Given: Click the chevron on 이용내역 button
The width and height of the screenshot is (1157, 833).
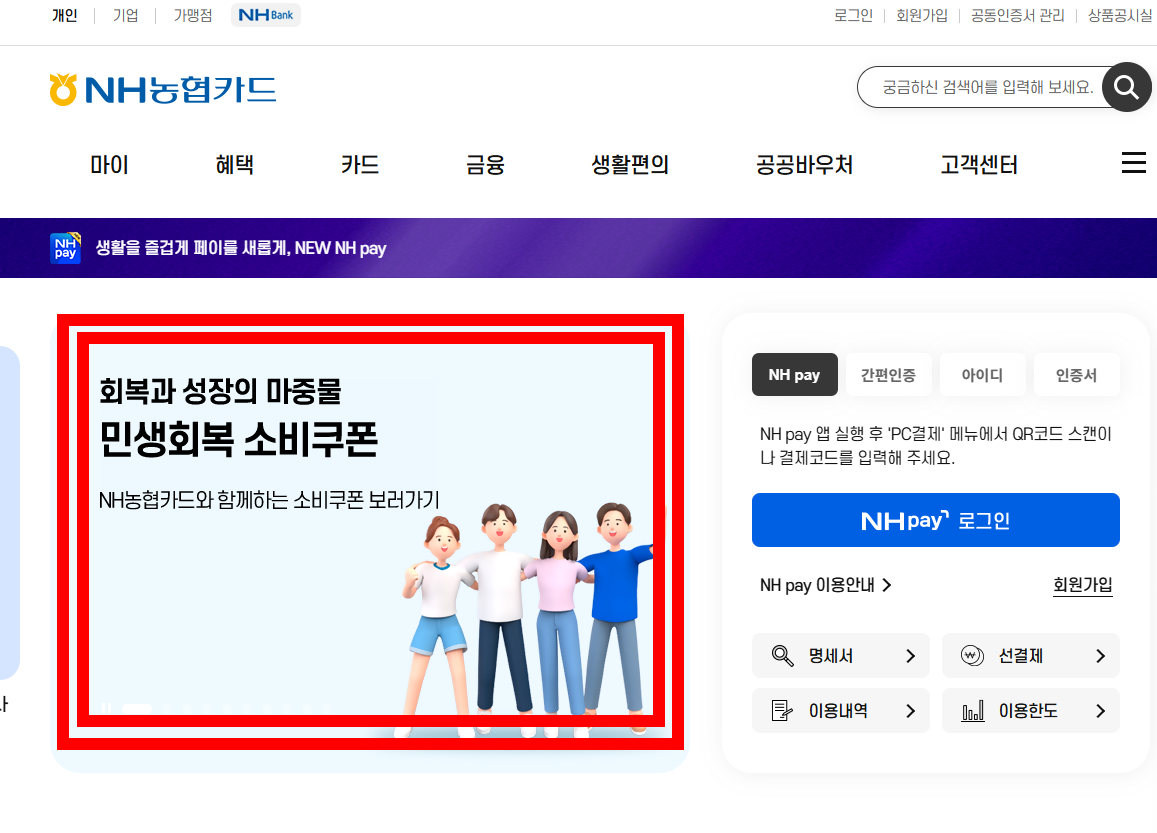Looking at the screenshot, I should pyautogui.click(x=911, y=711).
